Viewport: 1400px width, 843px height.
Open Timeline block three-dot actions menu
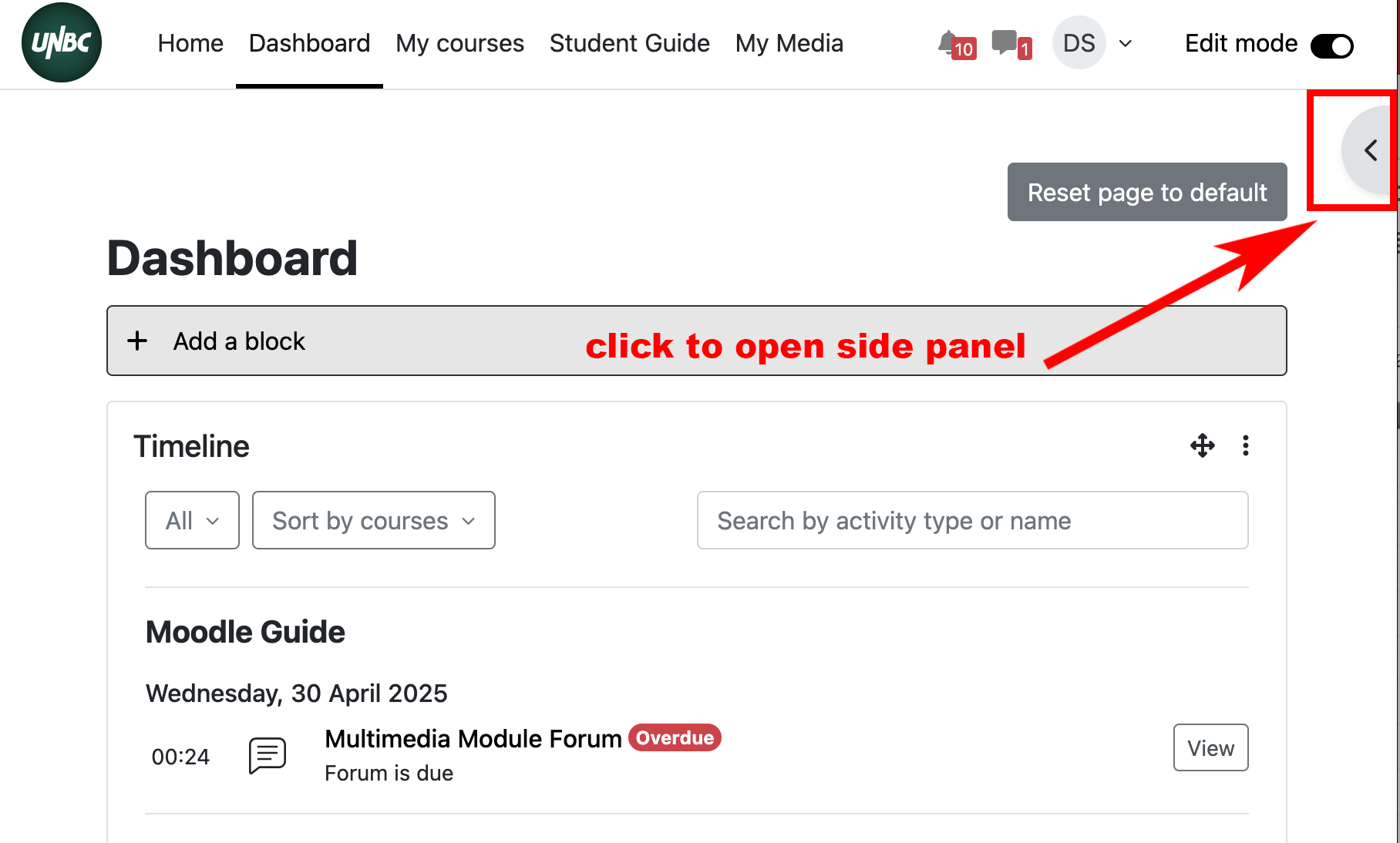pos(1245,445)
